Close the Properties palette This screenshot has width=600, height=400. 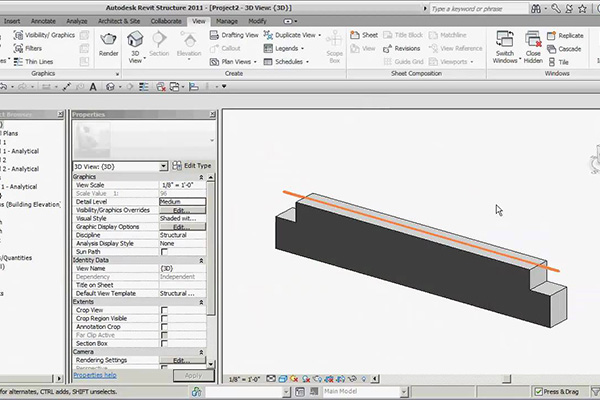(x=212, y=114)
